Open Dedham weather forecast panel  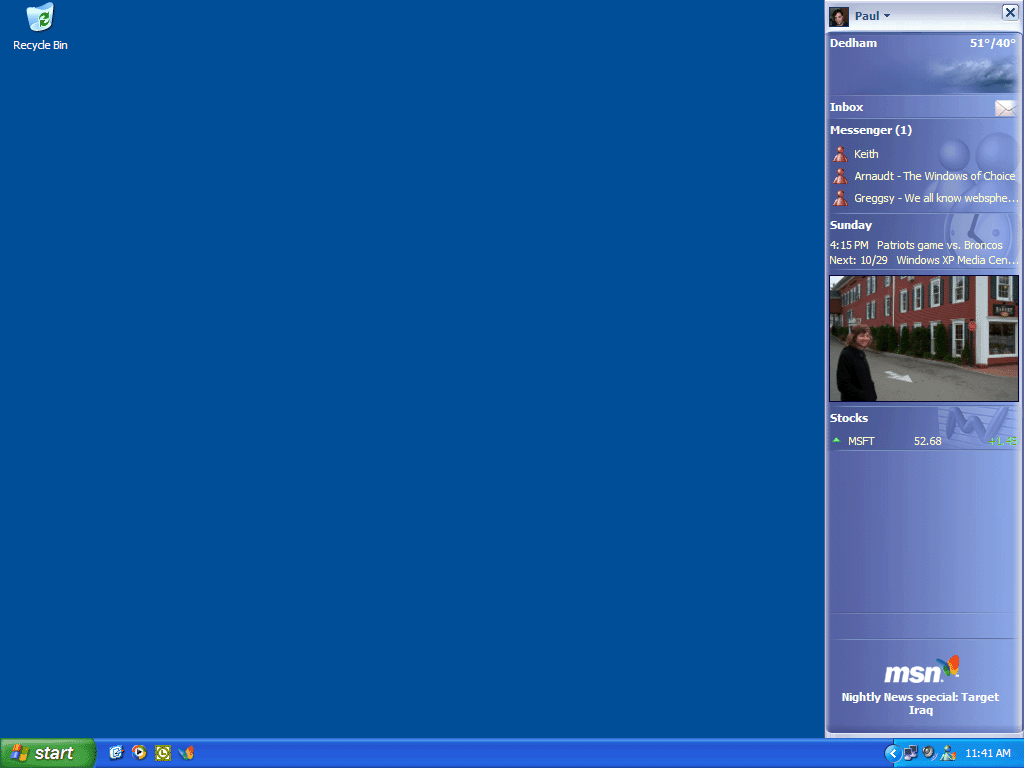point(923,62)
